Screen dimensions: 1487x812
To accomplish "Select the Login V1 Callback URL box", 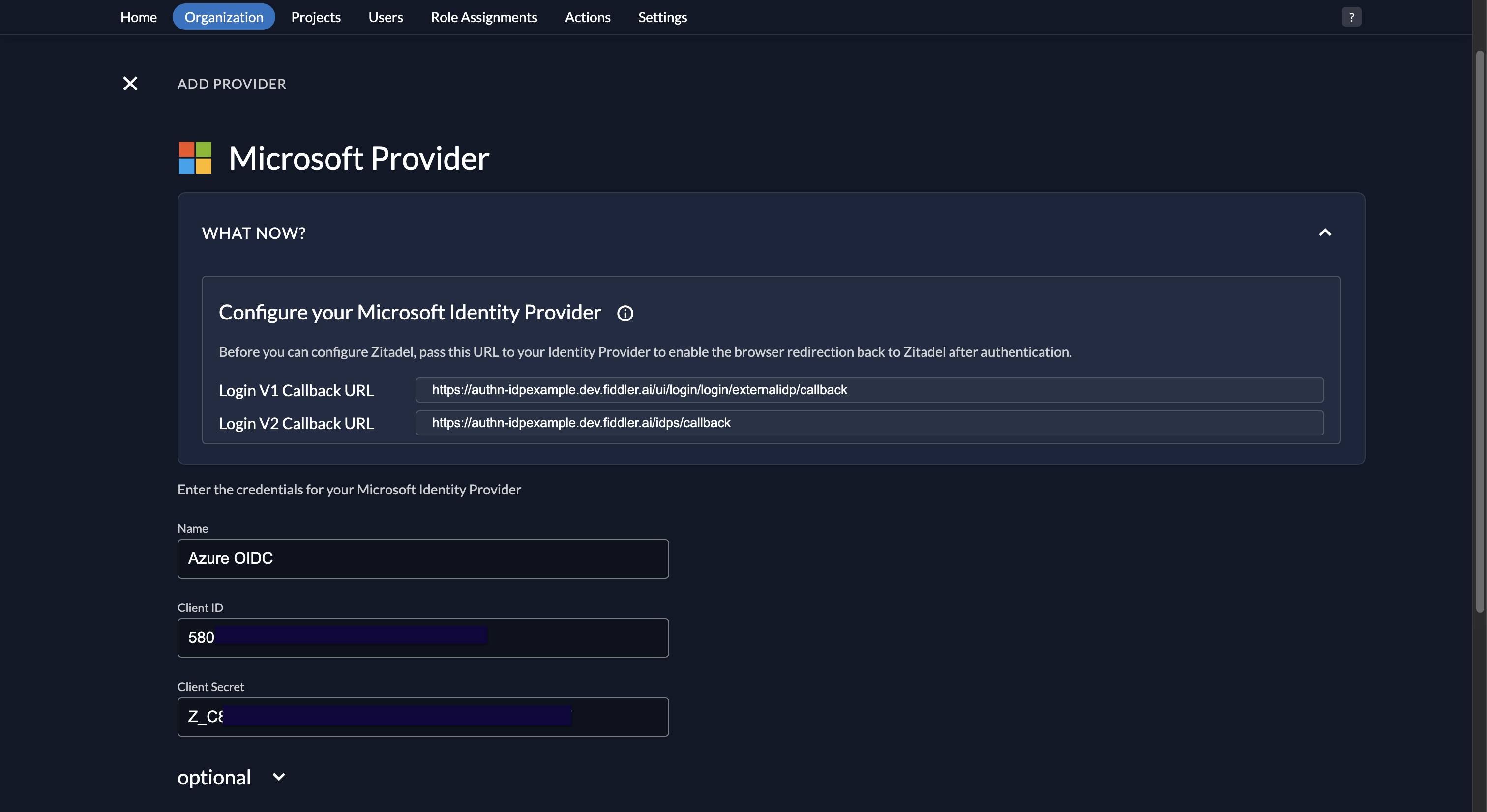I will (869, 390).
